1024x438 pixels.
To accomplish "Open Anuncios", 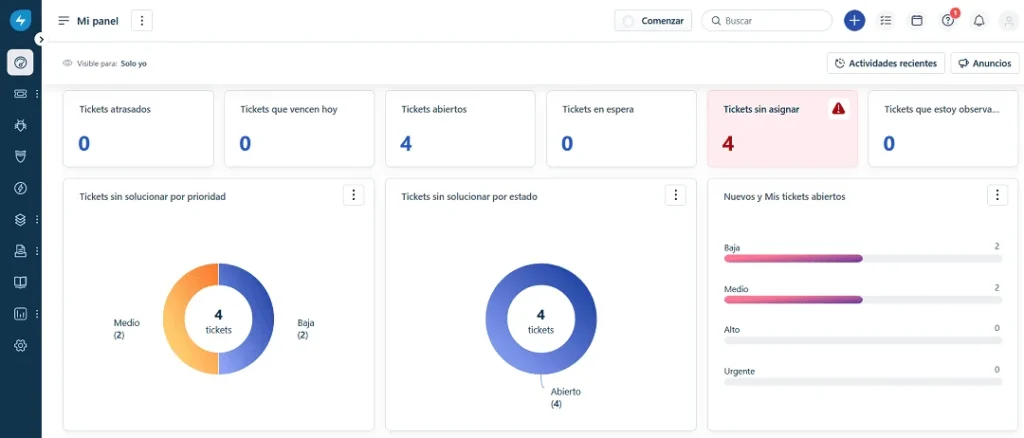I will point(985,63).
